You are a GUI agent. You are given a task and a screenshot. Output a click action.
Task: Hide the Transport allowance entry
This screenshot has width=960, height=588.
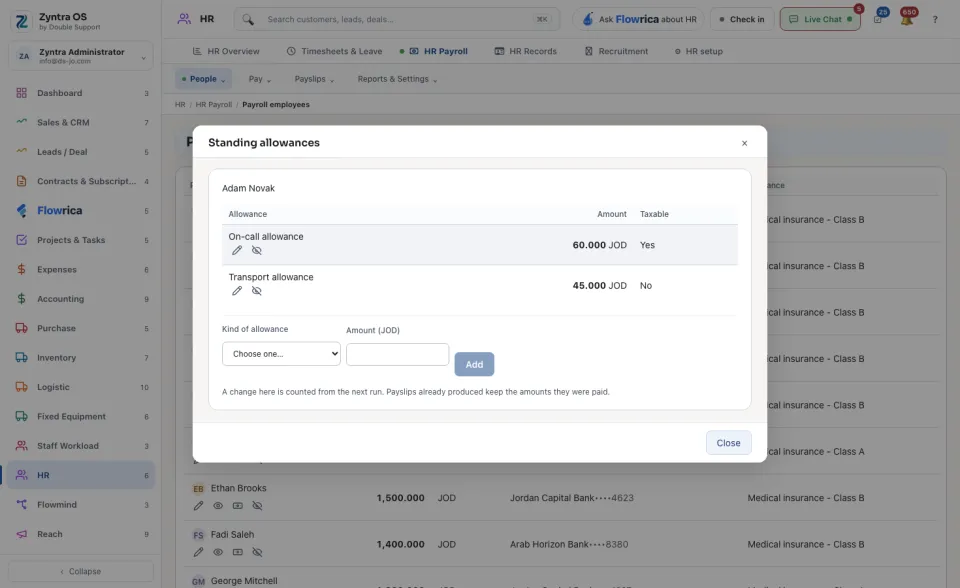click(257, 291)
